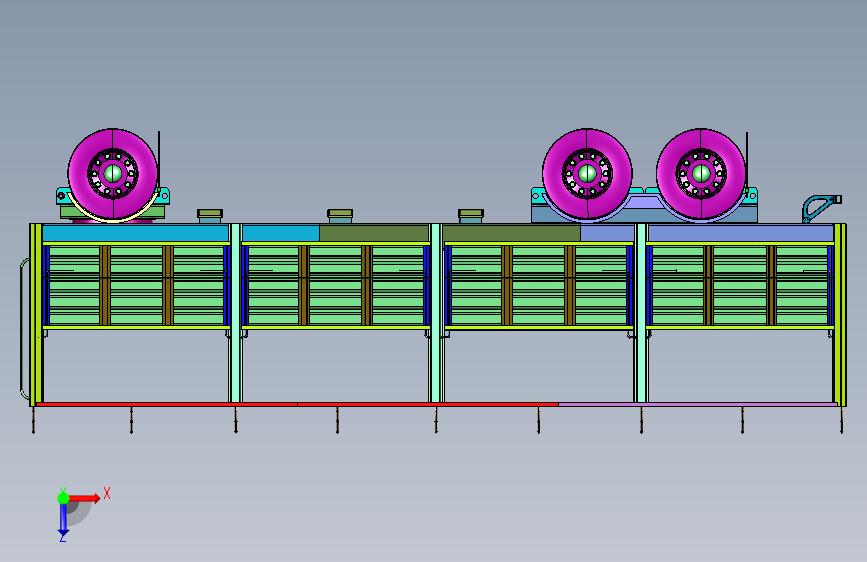Screen dimensions: 867x562
Task: Select the teal bracket at model's top right
Action: [822, 208]
